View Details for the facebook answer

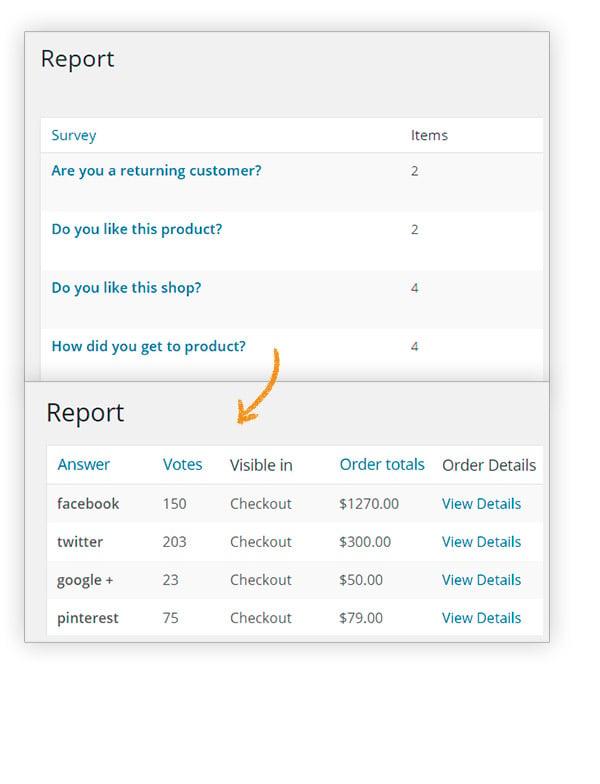pyautogui.click(x=481, y=504)
